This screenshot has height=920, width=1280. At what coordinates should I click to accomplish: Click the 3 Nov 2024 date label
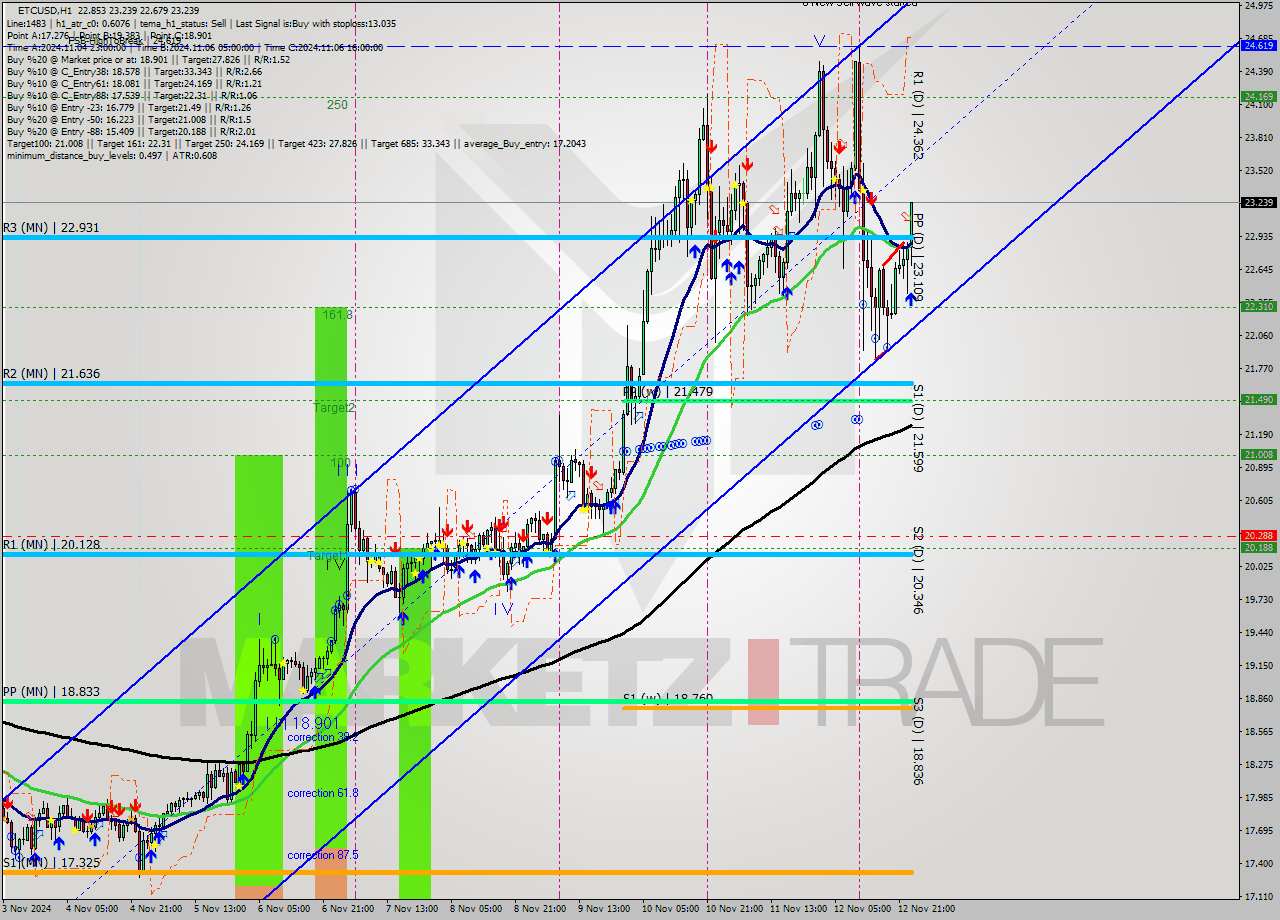pyautogui.click(x=24, y=909)
